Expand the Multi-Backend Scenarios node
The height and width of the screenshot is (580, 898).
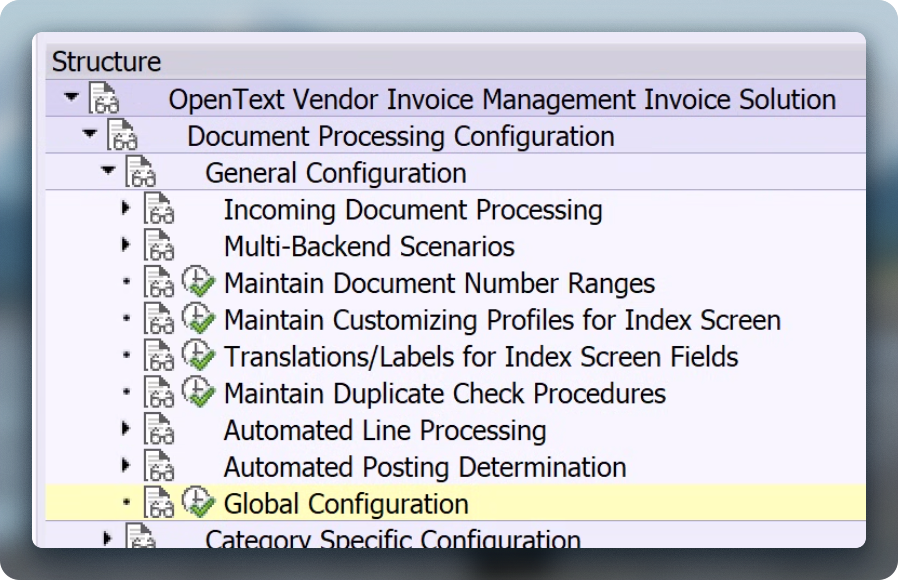(x=126, y=245)
